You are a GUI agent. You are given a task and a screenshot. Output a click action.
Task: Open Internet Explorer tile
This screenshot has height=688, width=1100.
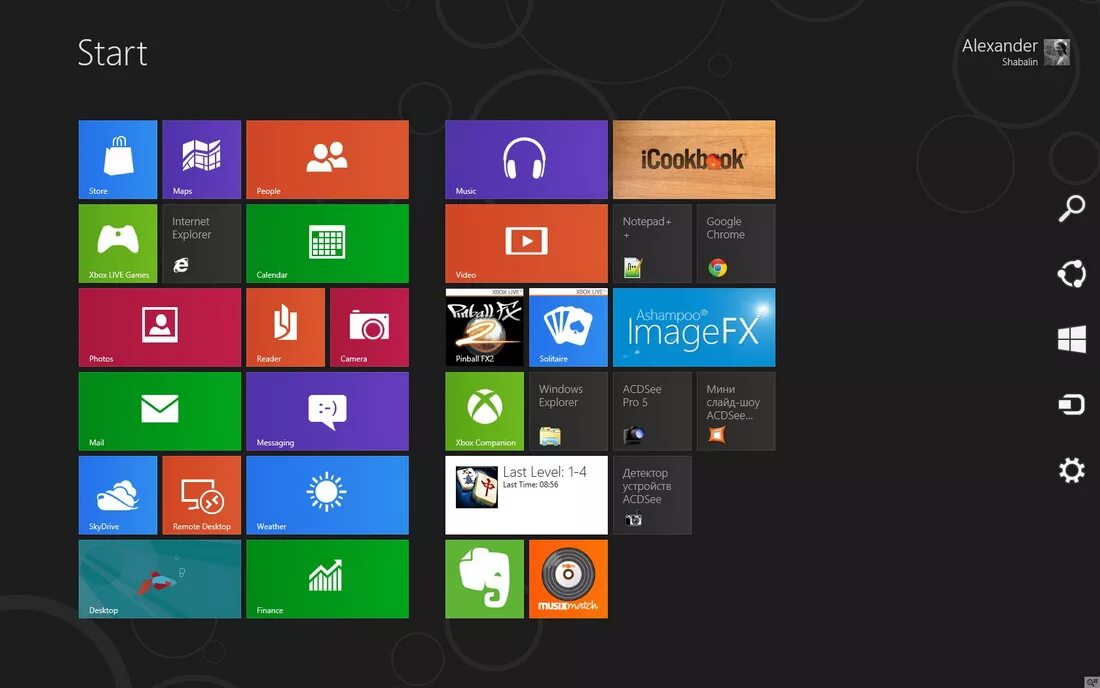tap(201, 243)
